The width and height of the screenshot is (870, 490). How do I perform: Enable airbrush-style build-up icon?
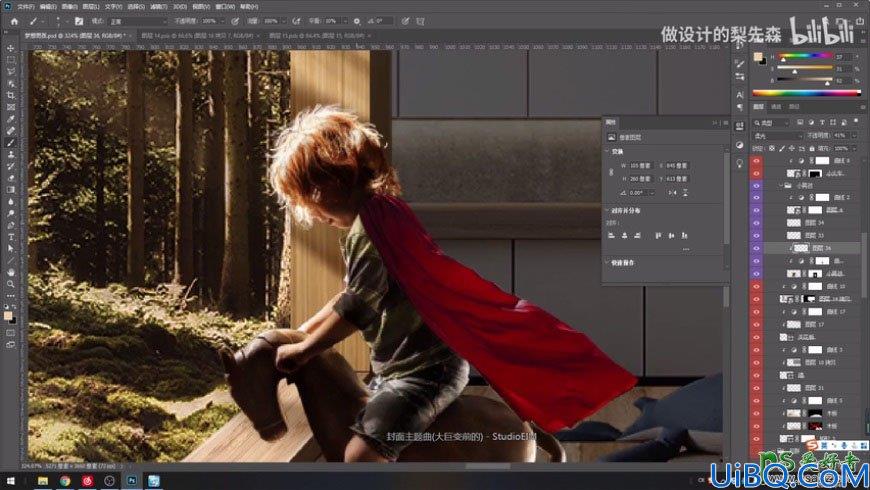pyautogui.click(x=296, y=21)
